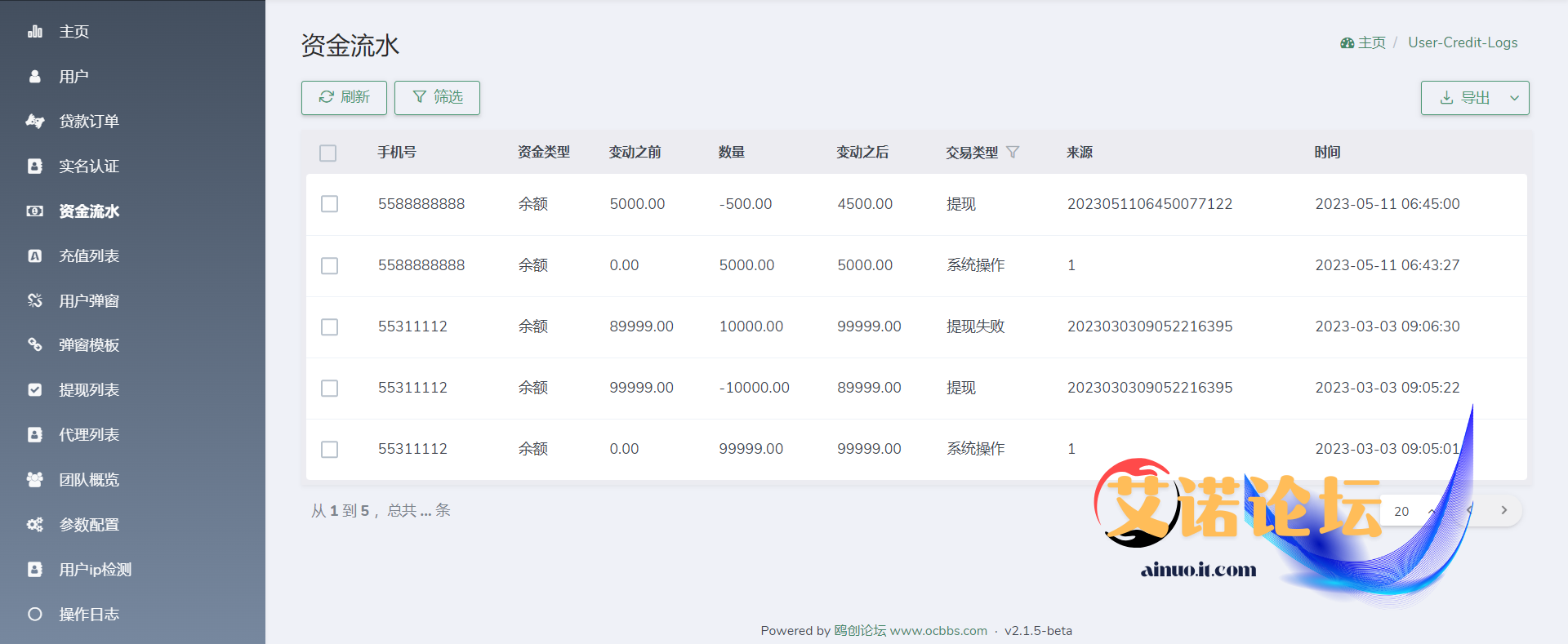Click the dashboard icon in the breadcrumb
The height and width of the screenshot is (644, 1568).
(1347, 43)
